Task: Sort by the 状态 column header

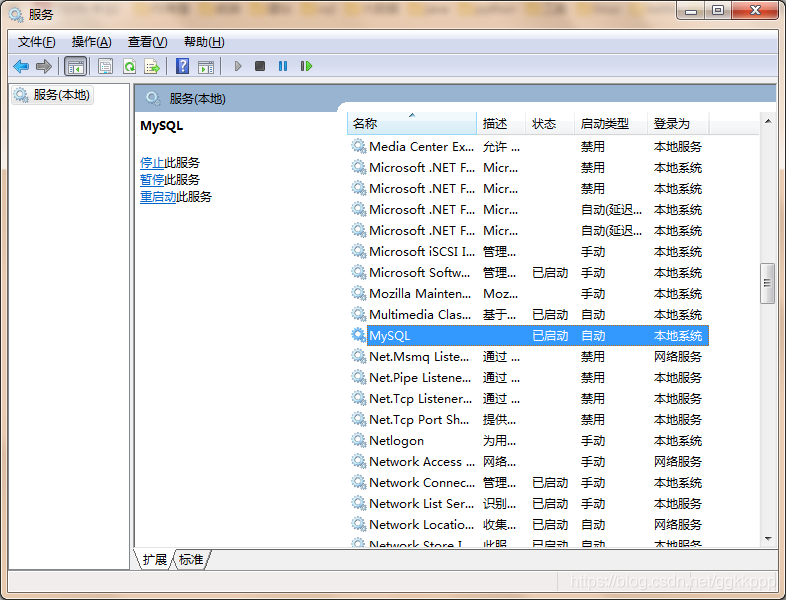Action: click(x=549, y=123)
